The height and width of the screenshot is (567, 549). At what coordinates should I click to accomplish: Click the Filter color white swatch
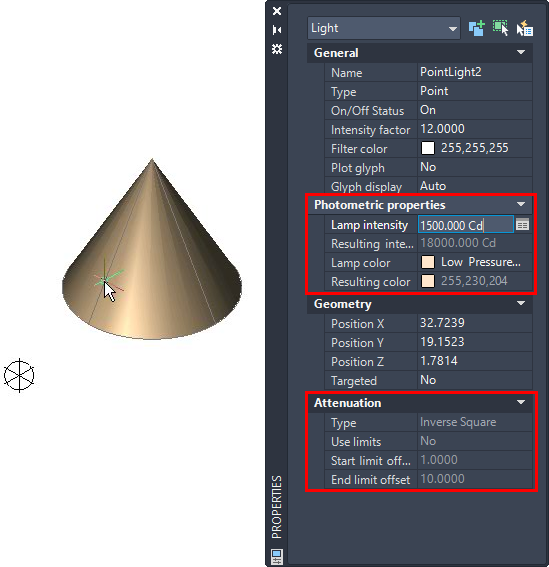coord(428,148)
